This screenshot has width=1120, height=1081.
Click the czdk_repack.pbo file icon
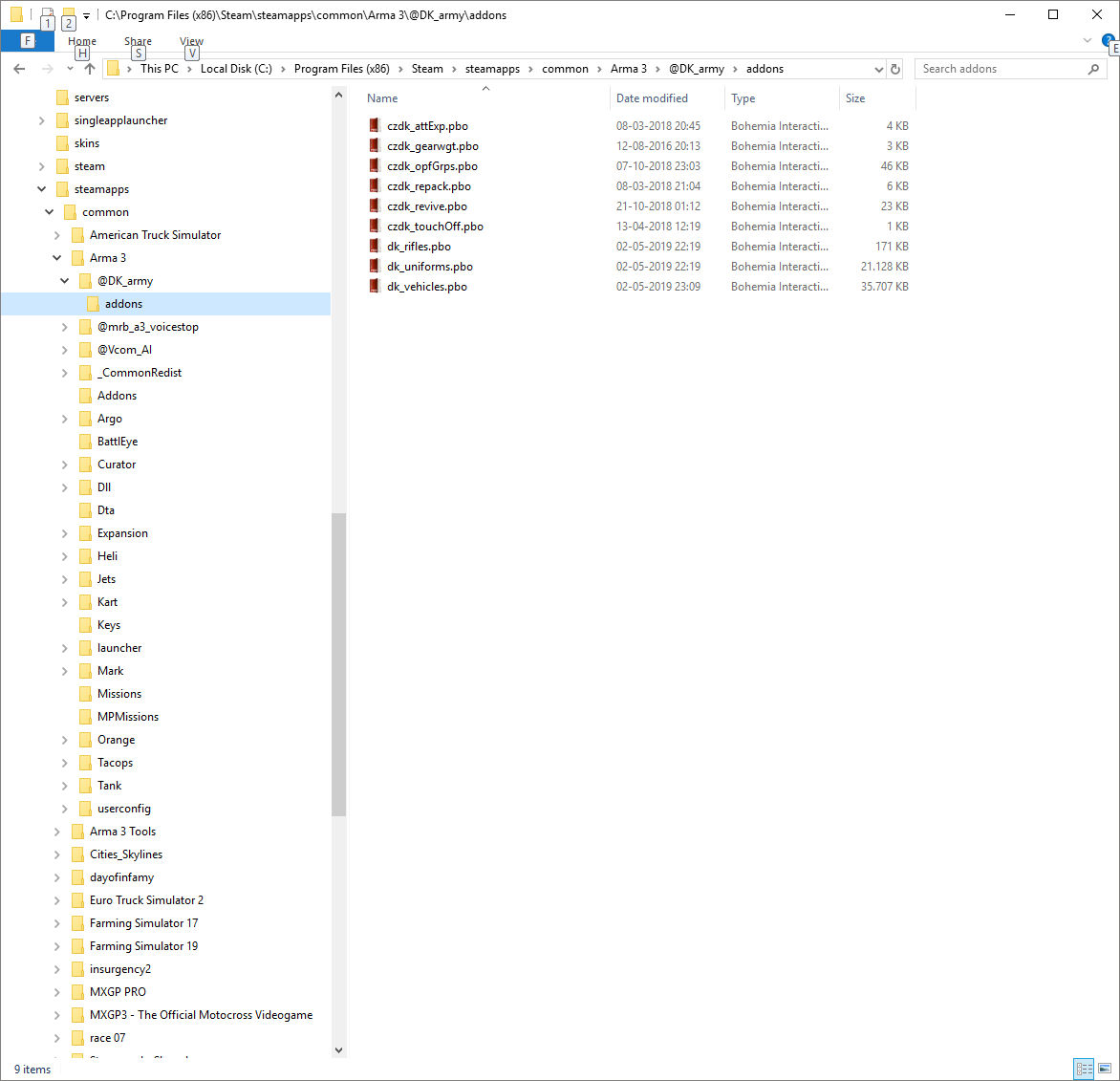pyautogui.click(x=374, y=185)
